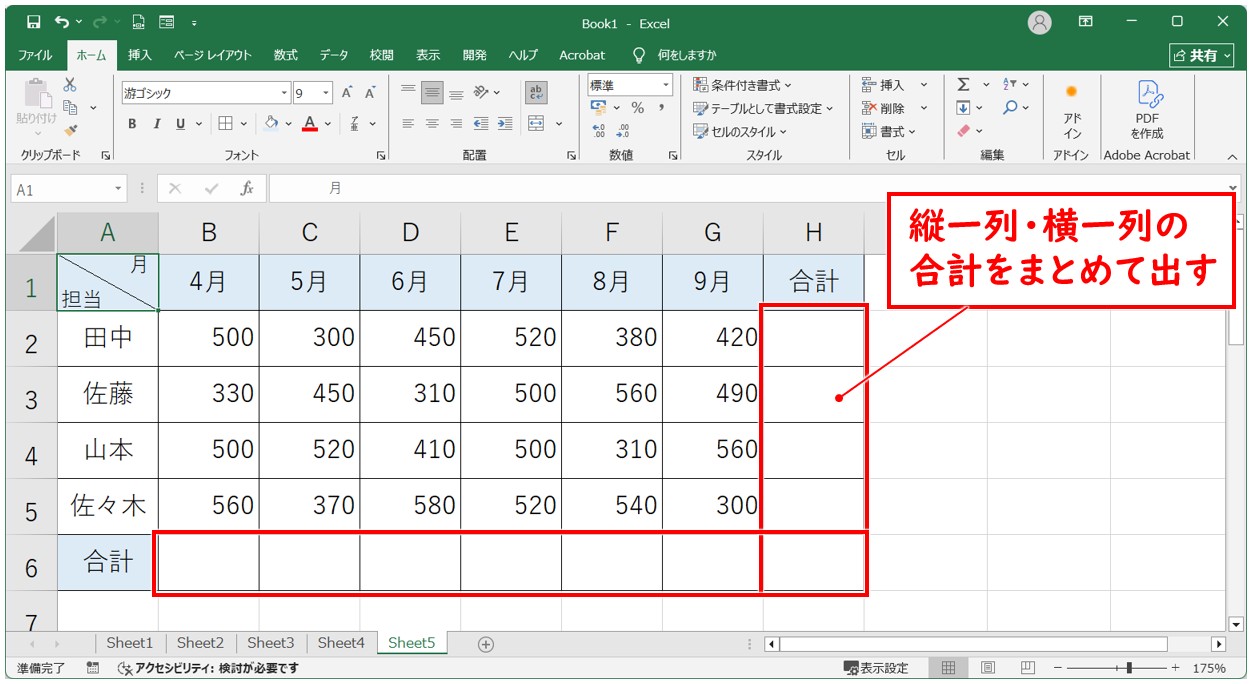
Task: Open the Font Color dropdown arrow
Action: 330,124
